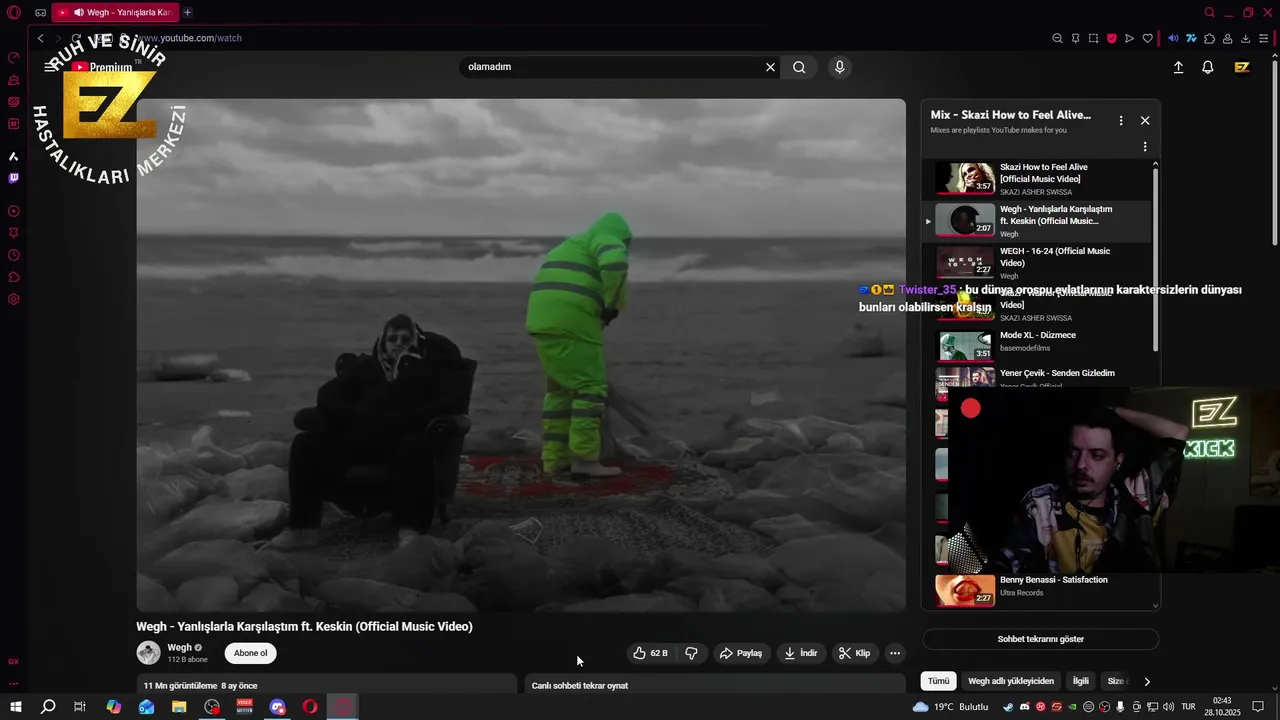Image resolution: width=1280 pixels, height=720 pixels.
Task: Select the 'Tümü' filter chip
Action: [938, 681]
